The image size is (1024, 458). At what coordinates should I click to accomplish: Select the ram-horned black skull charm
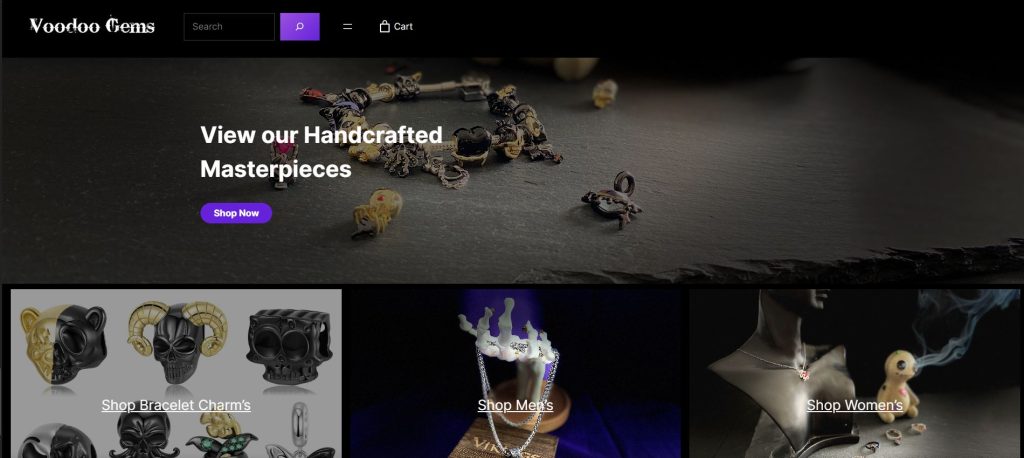click(177, 341)
